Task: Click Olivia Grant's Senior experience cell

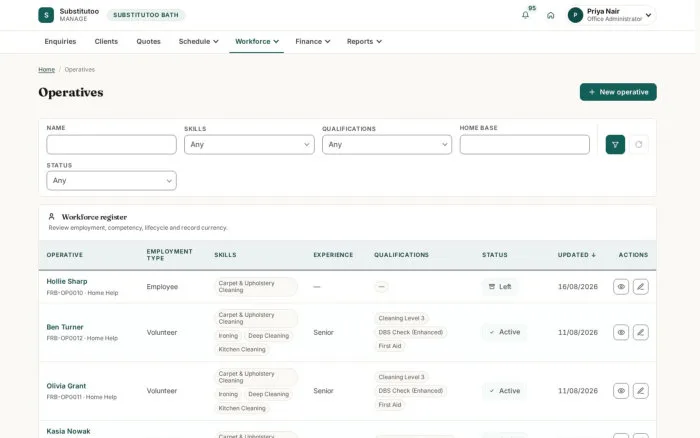Action: 323,391
